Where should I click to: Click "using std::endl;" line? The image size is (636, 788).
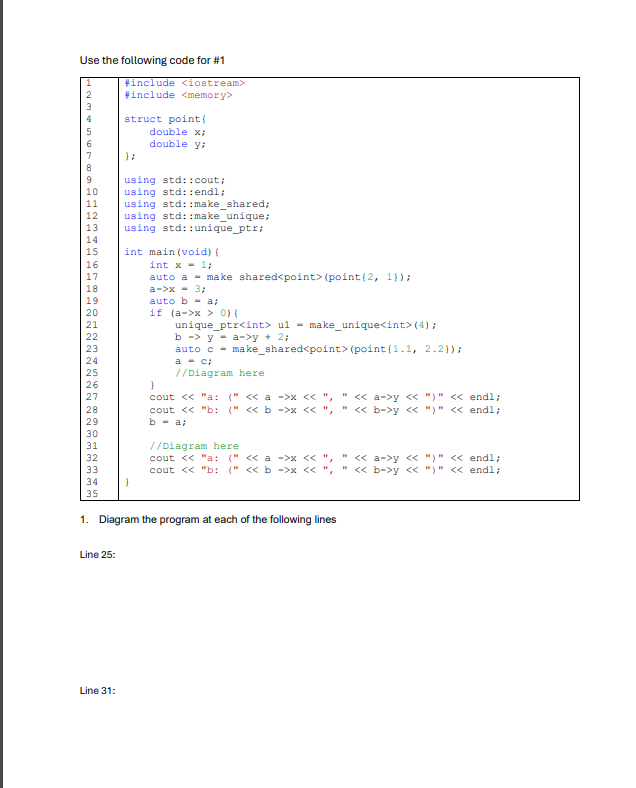(175, 192)
